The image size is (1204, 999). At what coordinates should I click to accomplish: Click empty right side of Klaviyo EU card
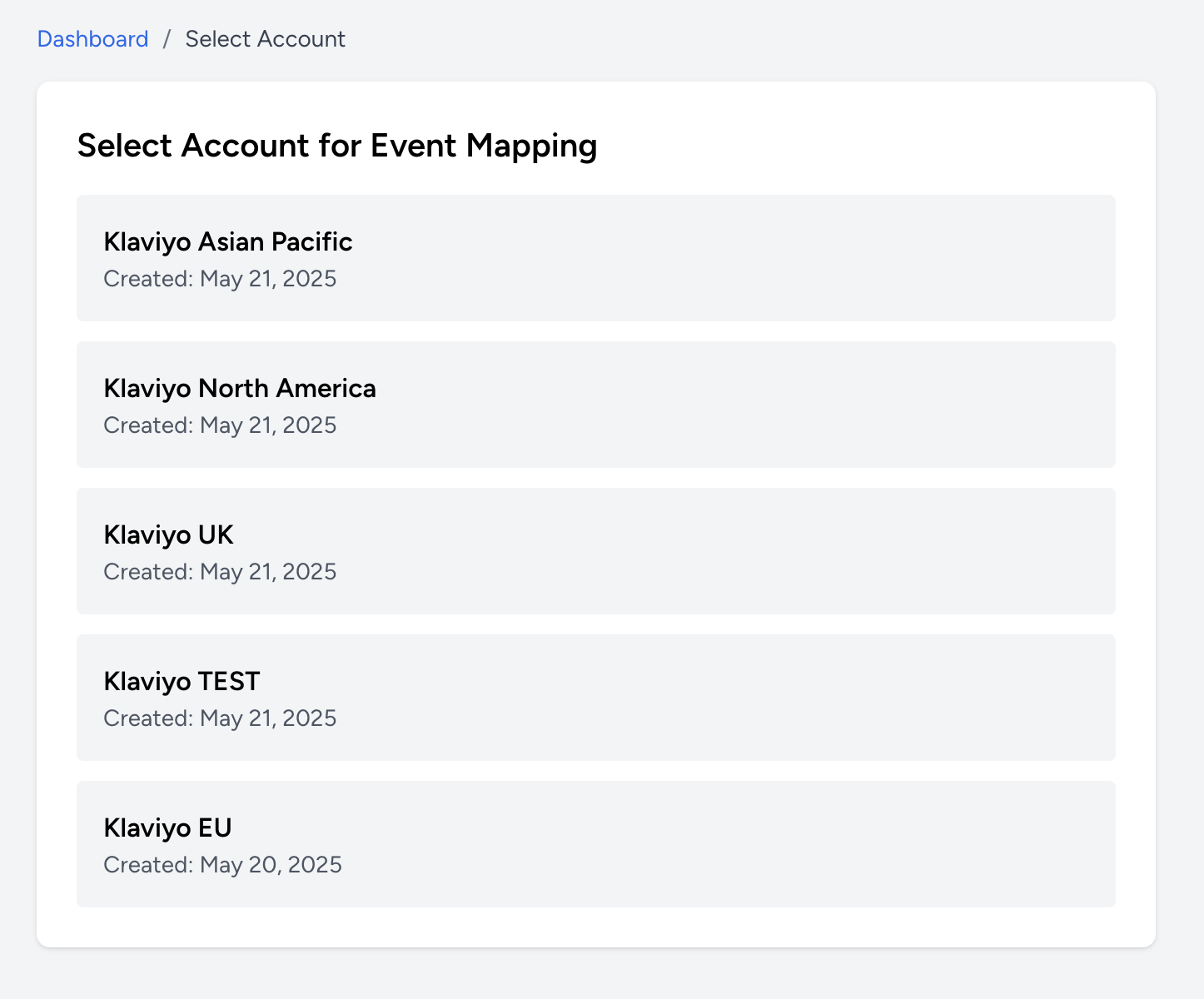pyautogui.click(x=916, y=844)
